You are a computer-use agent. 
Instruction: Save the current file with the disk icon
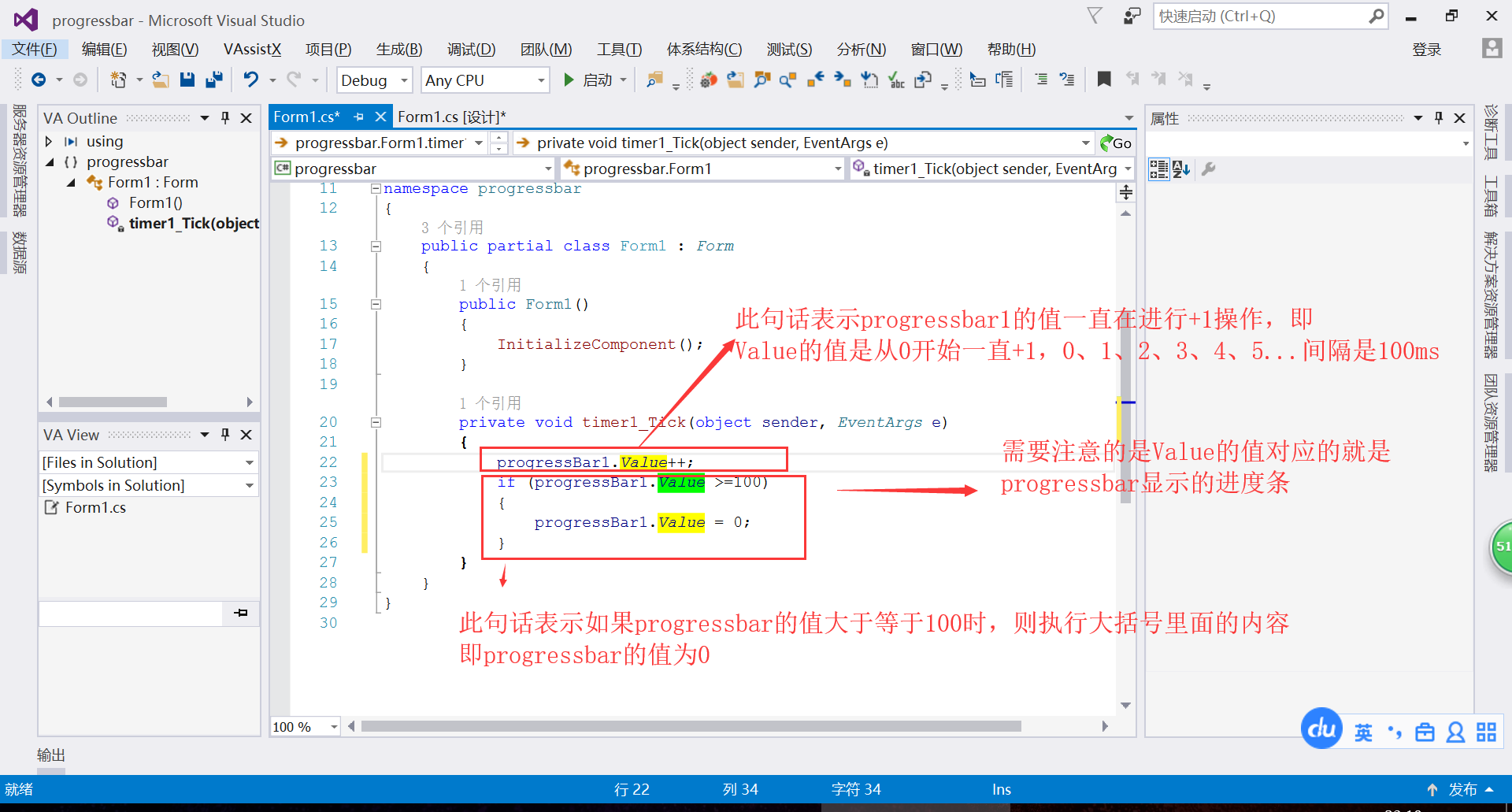click(187, 80)
